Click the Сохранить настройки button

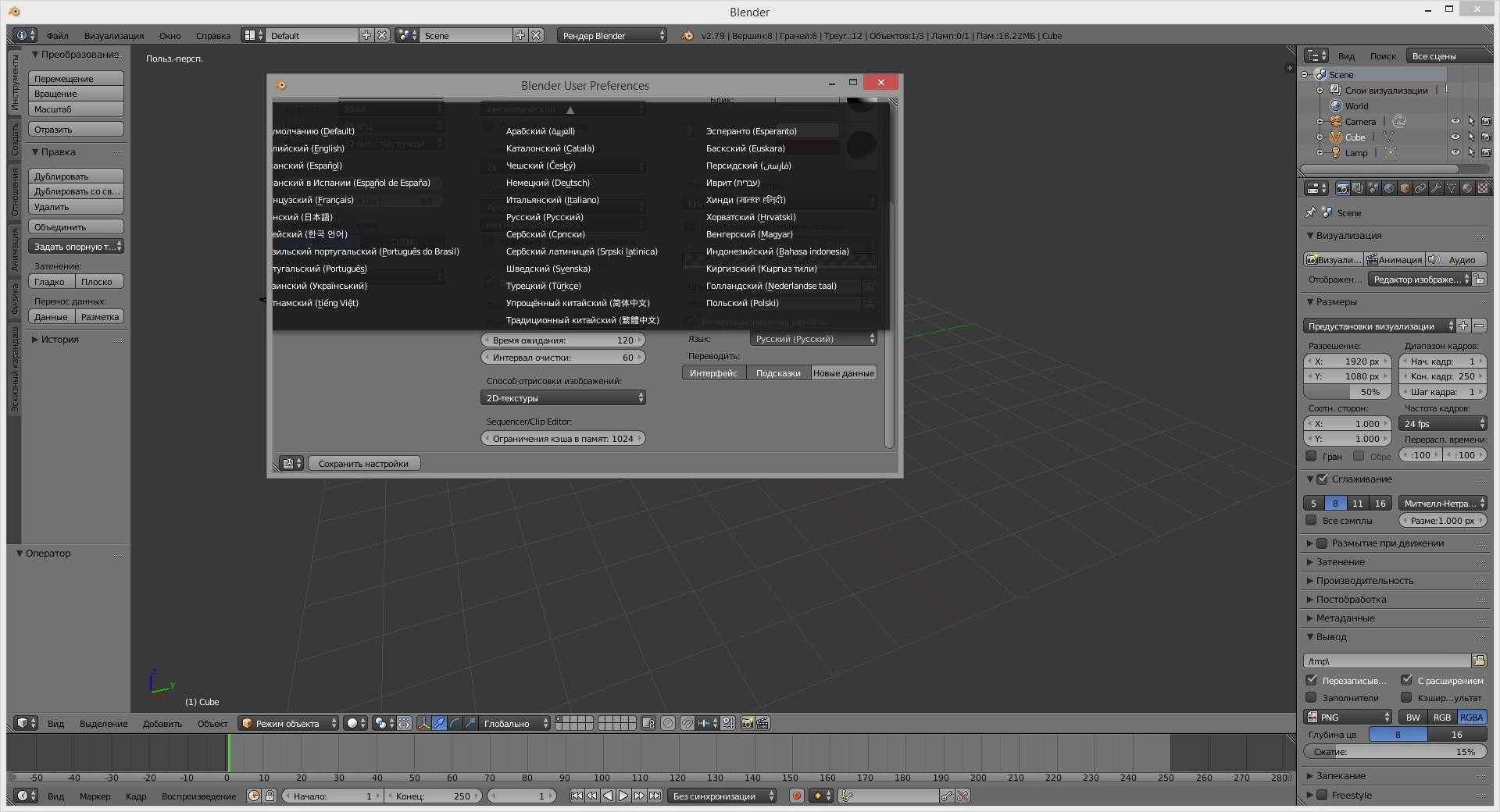[364, 463]
